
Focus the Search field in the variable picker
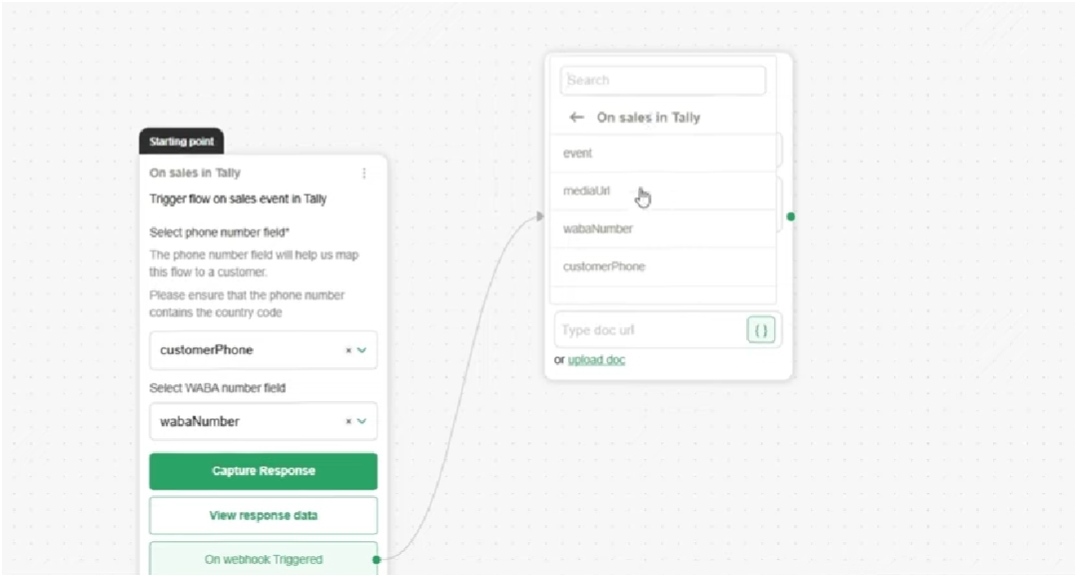point(663,80)
